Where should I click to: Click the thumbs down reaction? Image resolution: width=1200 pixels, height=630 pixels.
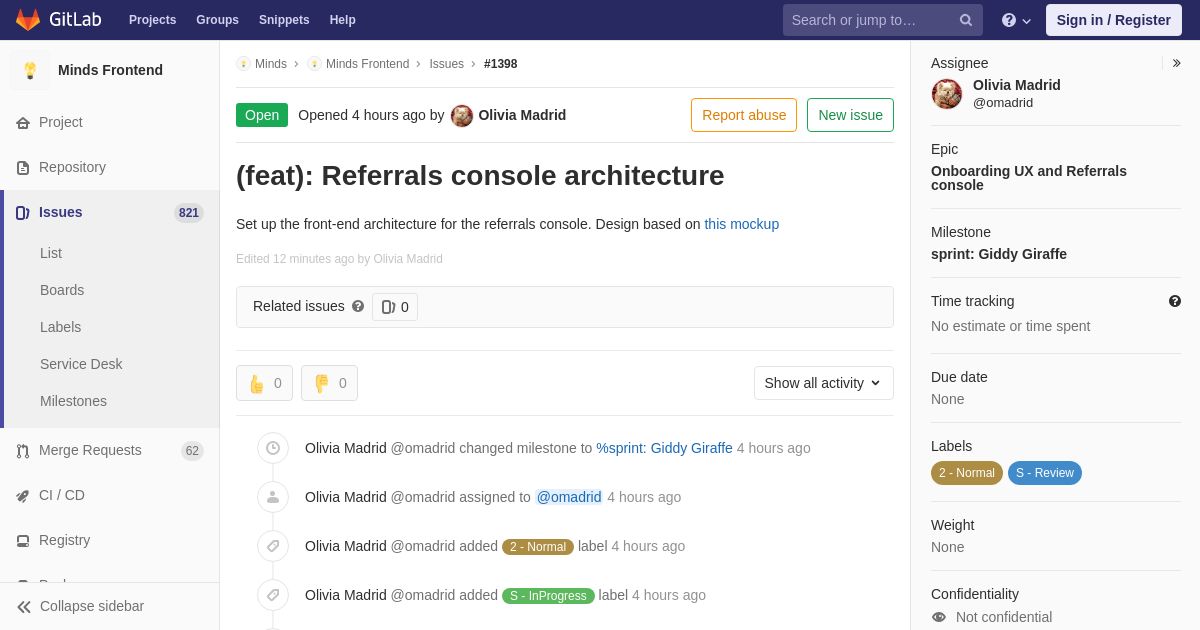coord(329,383)
